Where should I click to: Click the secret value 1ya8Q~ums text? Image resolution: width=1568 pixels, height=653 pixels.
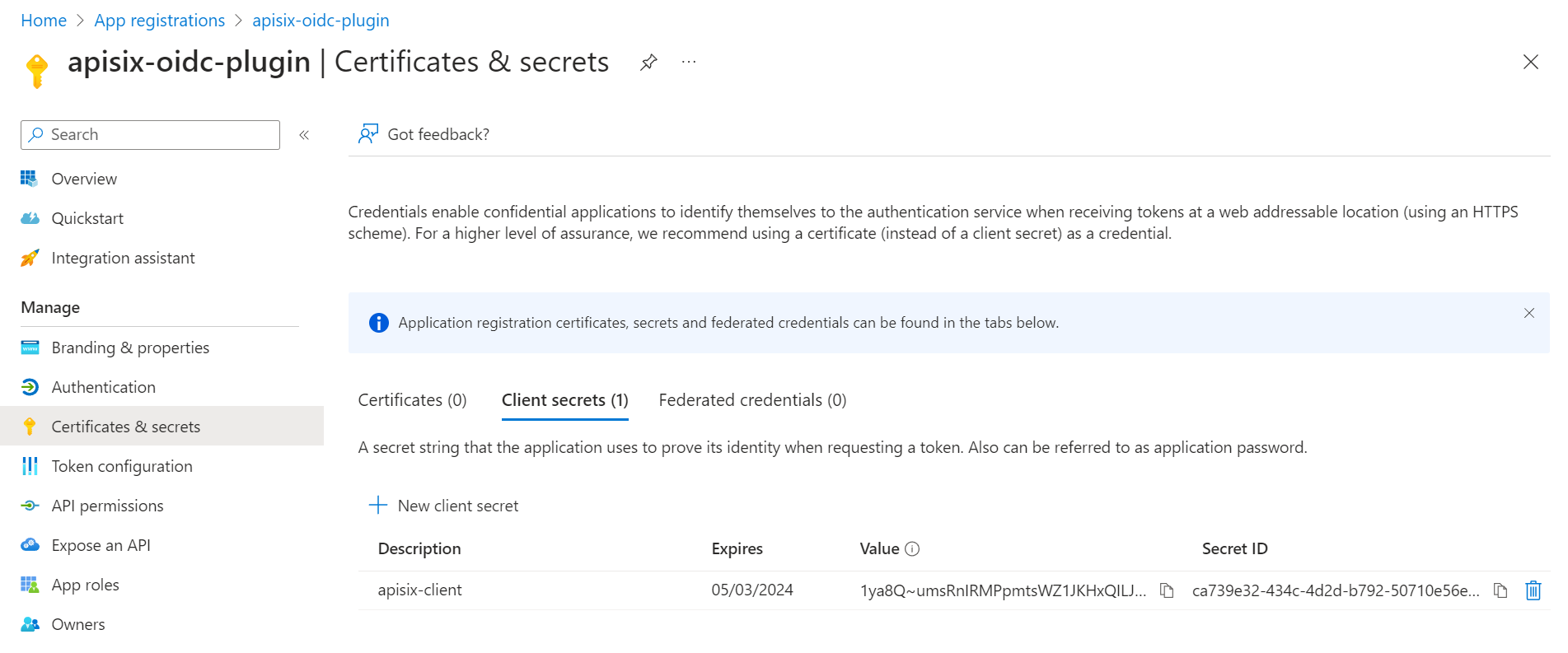pyautogui.click(x=1004, y=590)
